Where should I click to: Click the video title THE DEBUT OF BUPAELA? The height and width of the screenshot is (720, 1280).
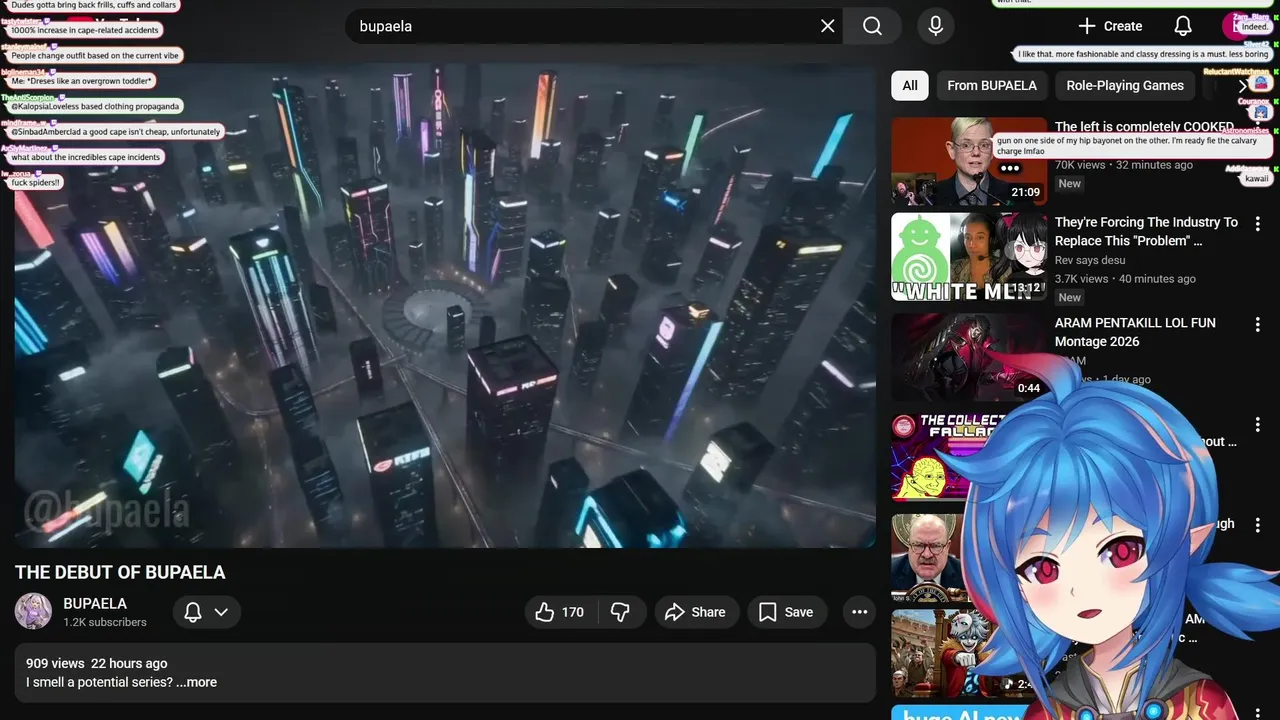[x=120, y=573]
